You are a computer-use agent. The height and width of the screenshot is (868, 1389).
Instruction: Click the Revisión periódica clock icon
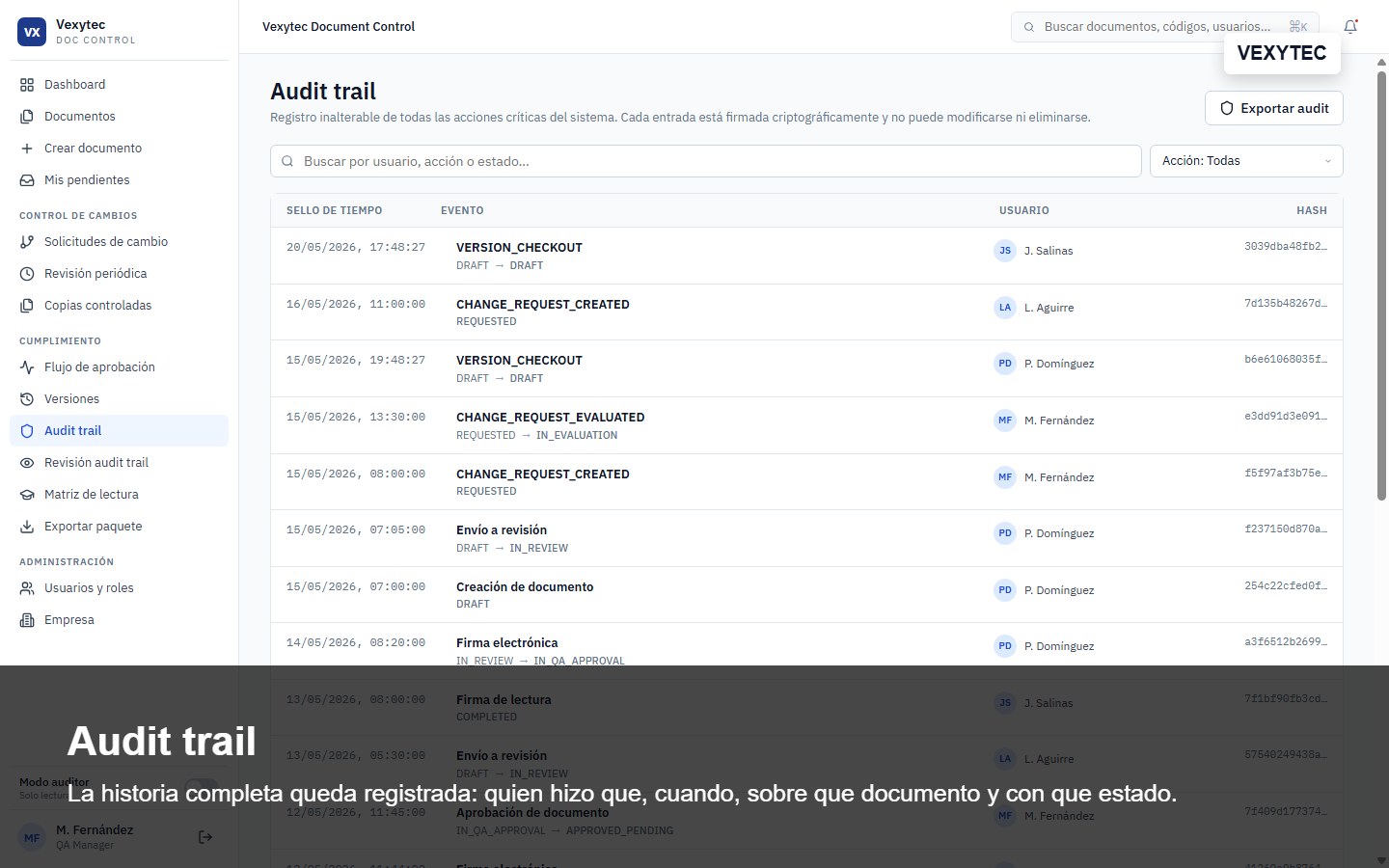[x=27, y=274]
